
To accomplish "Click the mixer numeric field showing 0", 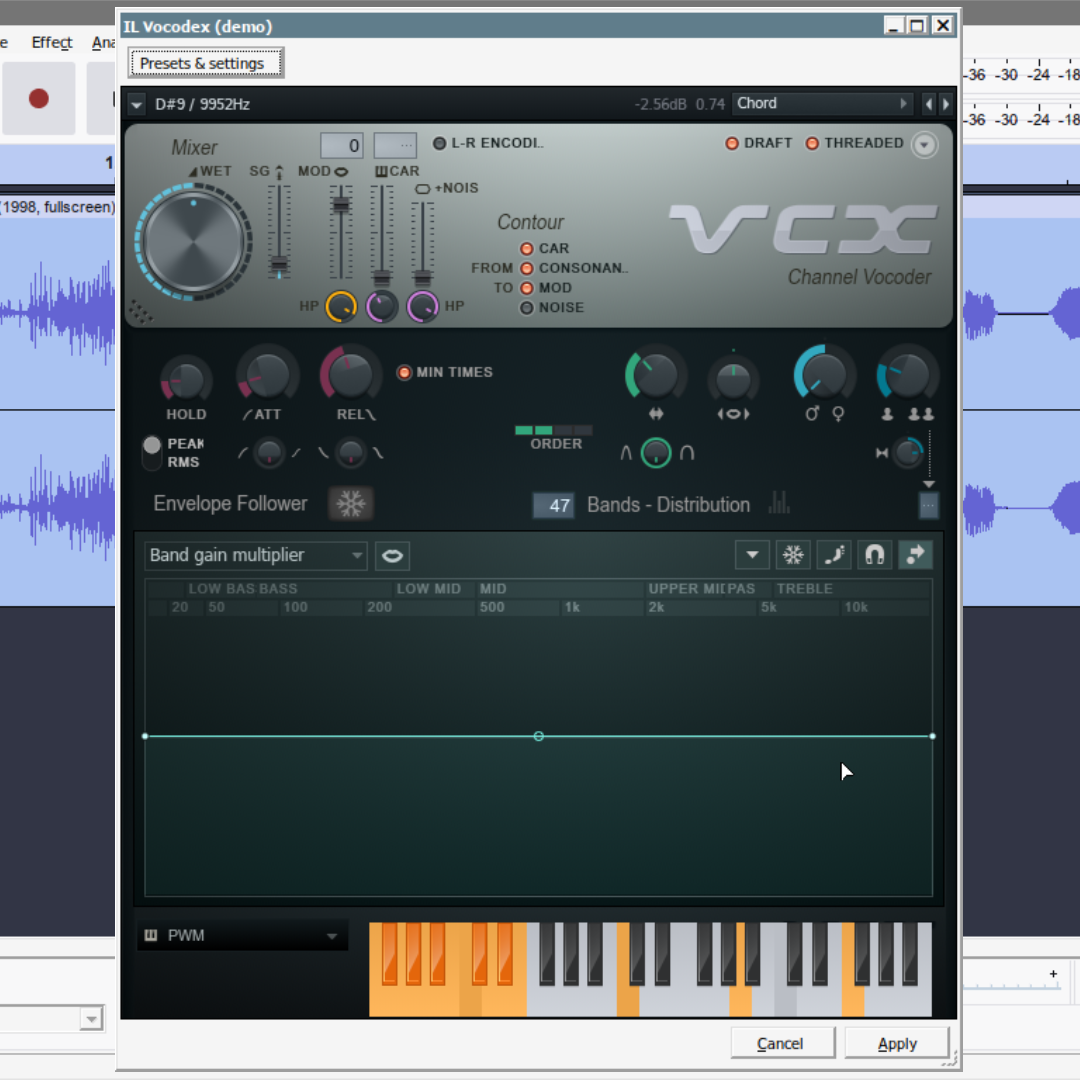I will tap(341, 145).
